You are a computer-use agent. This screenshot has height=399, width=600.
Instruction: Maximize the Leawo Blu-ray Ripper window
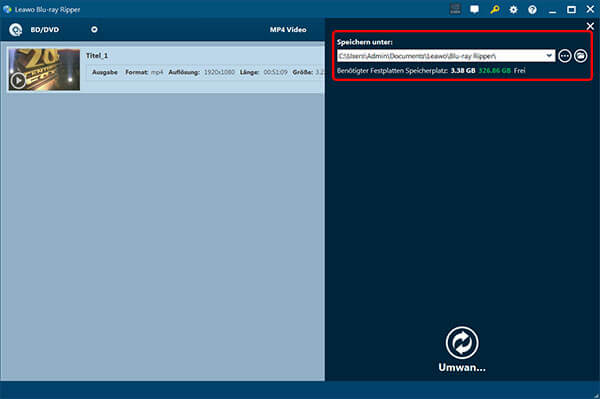(x=571, y=10)
